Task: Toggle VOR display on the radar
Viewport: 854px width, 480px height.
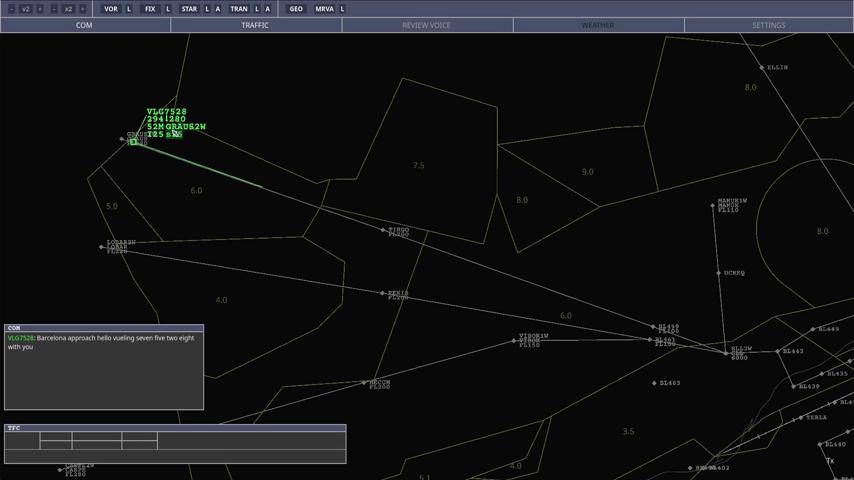Action: tap(110, 9)
